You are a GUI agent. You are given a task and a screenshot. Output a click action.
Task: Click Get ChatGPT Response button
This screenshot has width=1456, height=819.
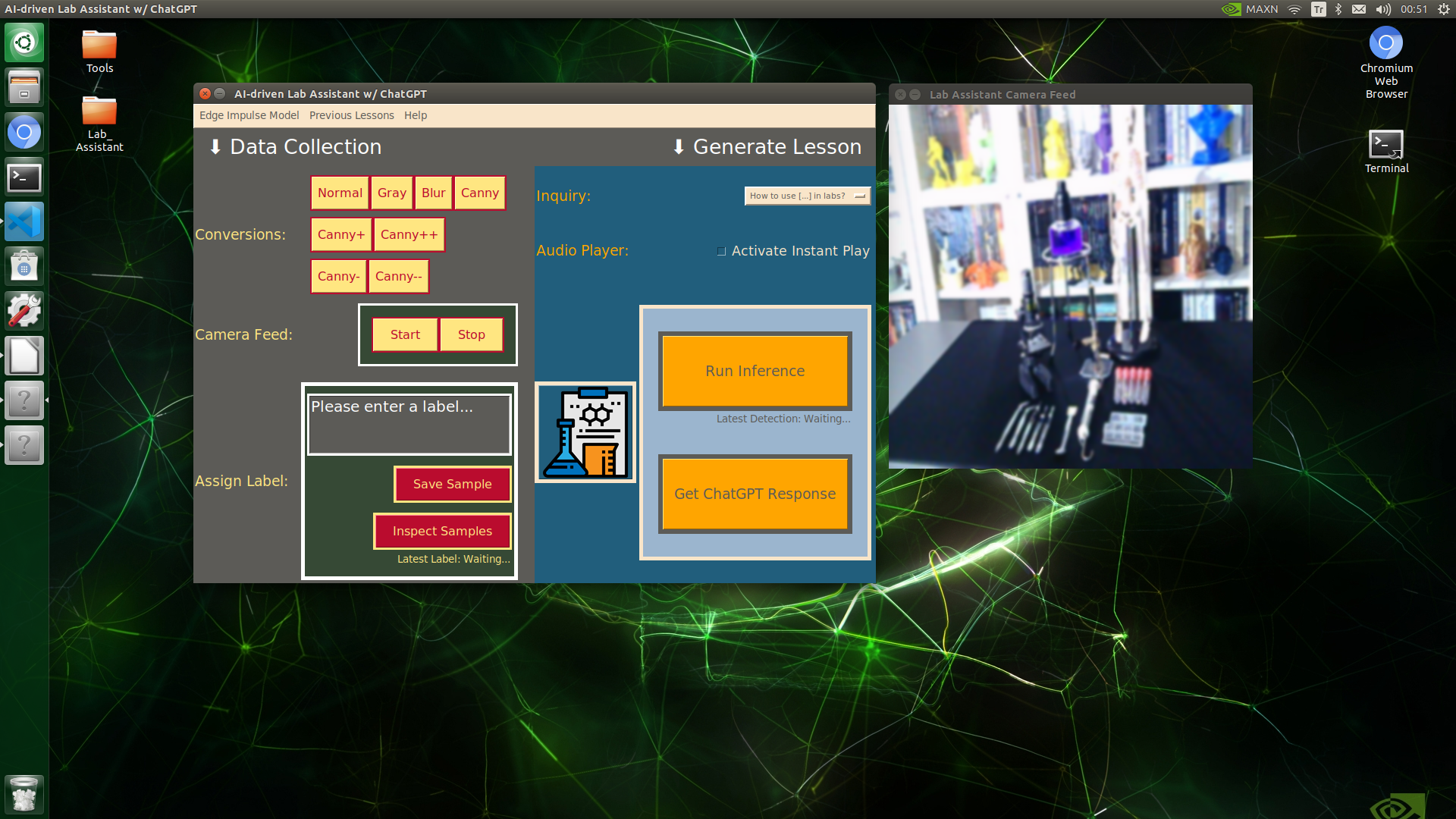755,494
